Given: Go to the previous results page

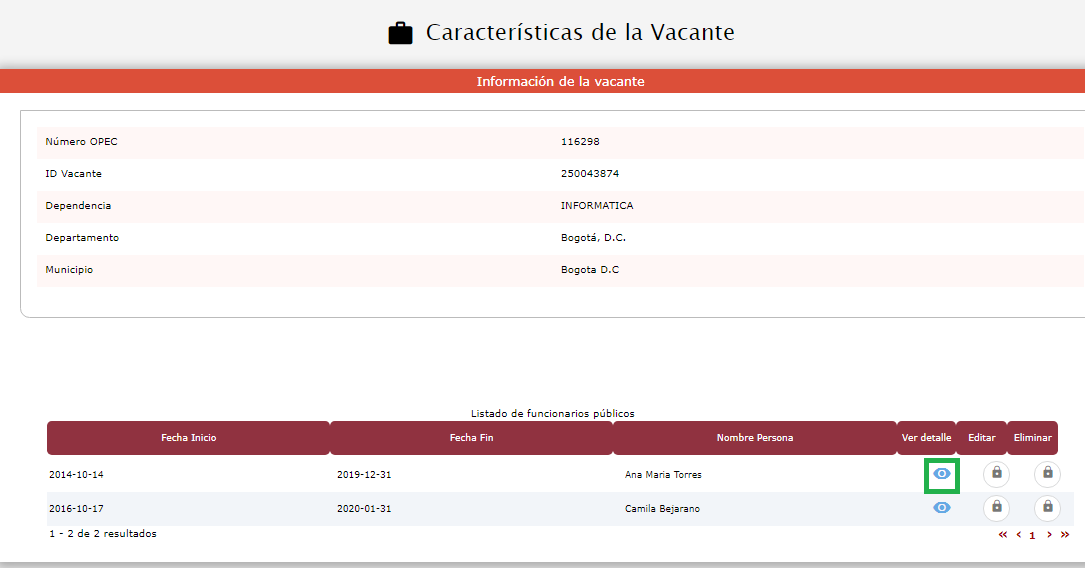Looking at the screenshot, I should 1018,535.
